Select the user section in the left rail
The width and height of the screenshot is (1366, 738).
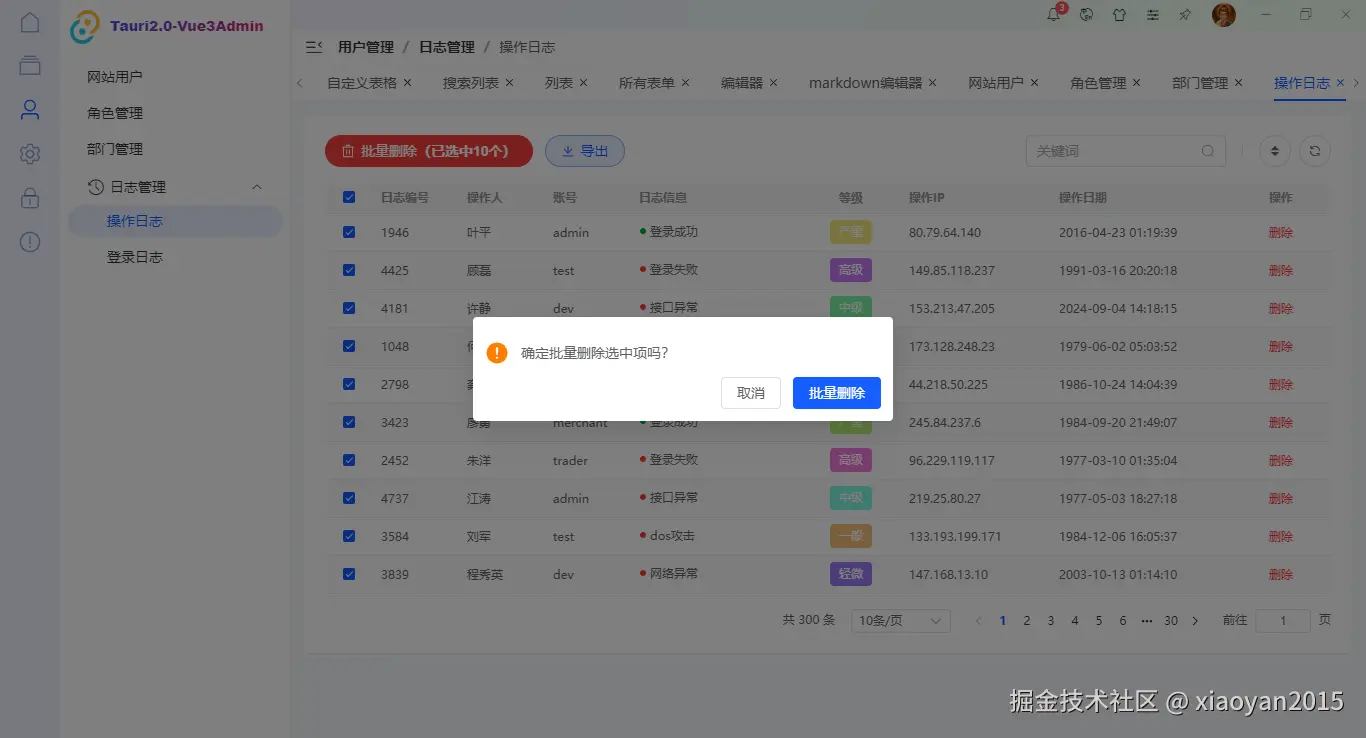29,112
